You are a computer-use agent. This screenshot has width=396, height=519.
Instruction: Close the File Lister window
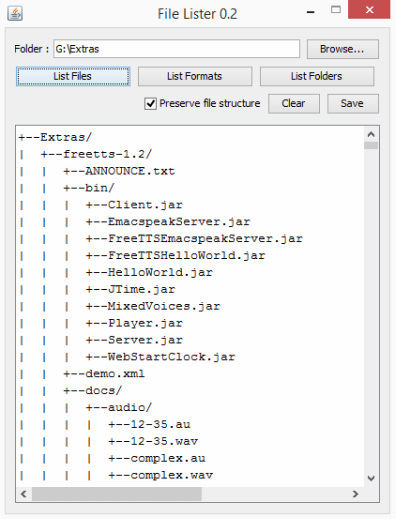click(x=369, y=10)
